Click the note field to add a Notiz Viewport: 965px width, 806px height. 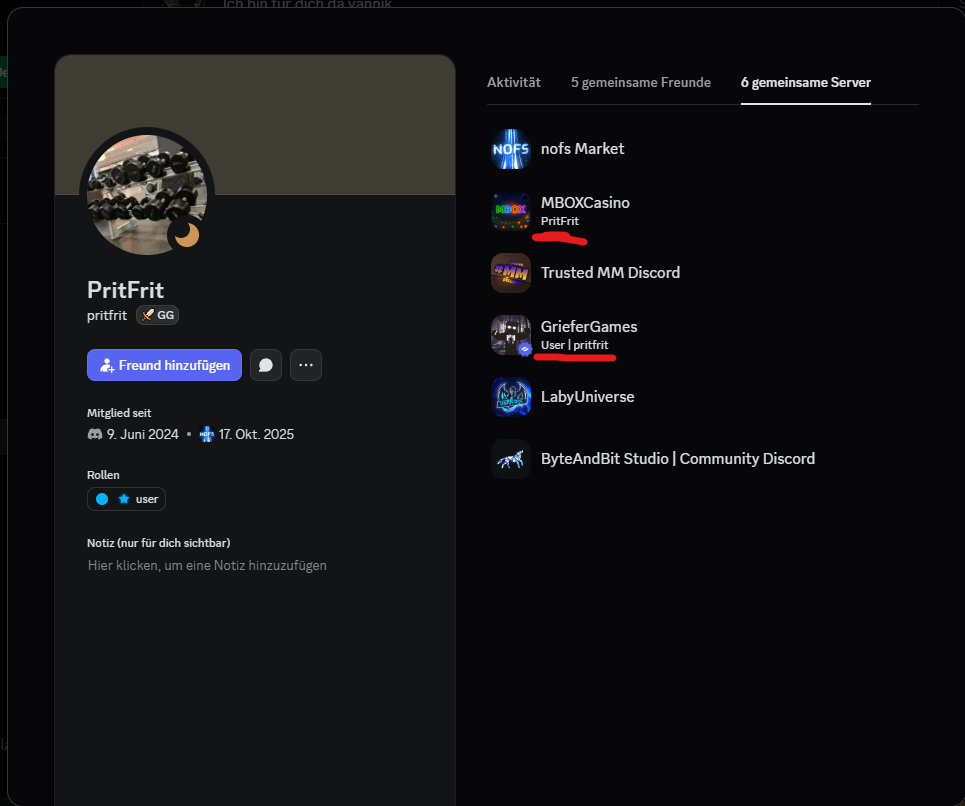point(207,565)
